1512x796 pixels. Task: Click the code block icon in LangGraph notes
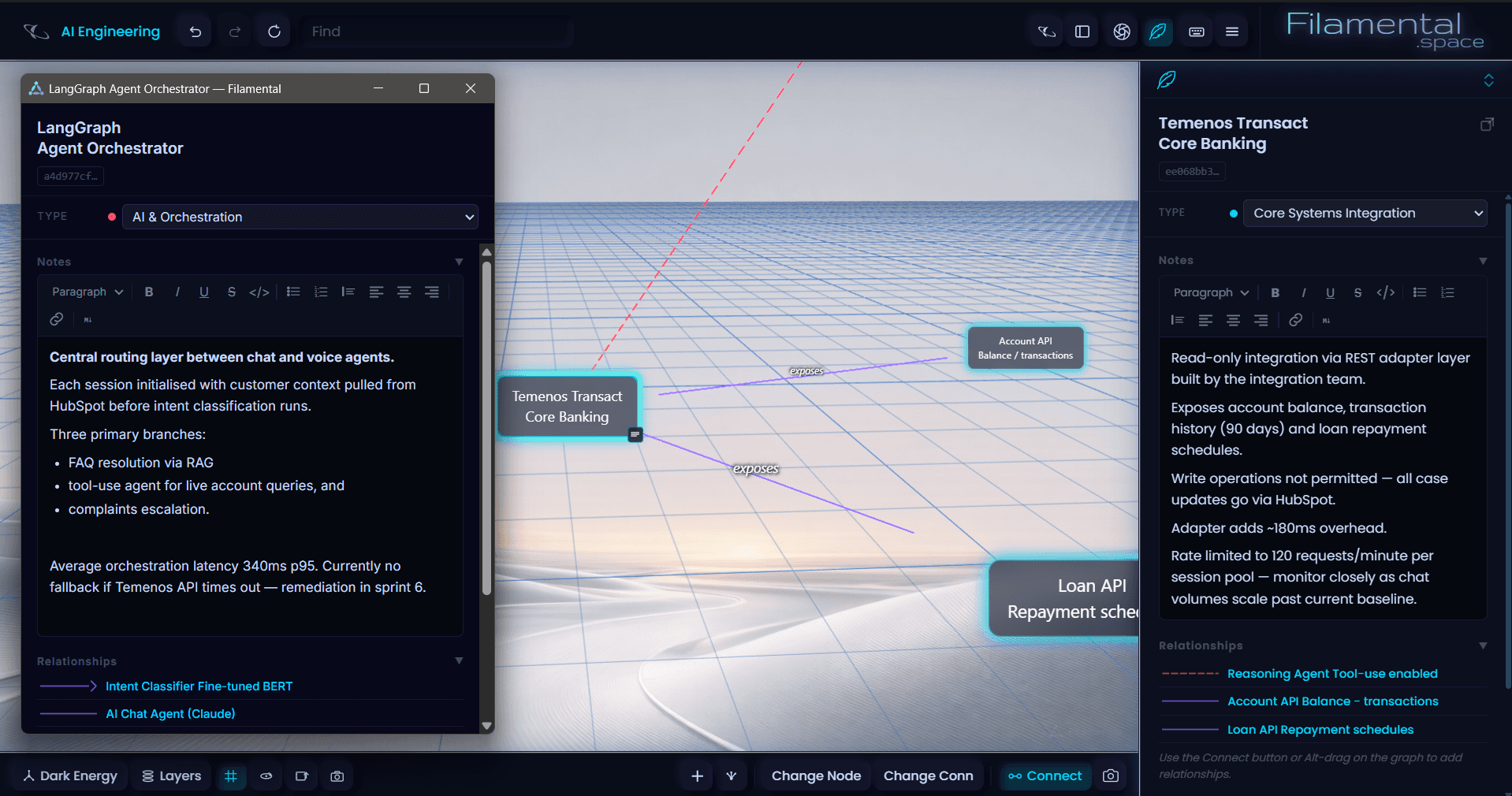tap(259, 292)
